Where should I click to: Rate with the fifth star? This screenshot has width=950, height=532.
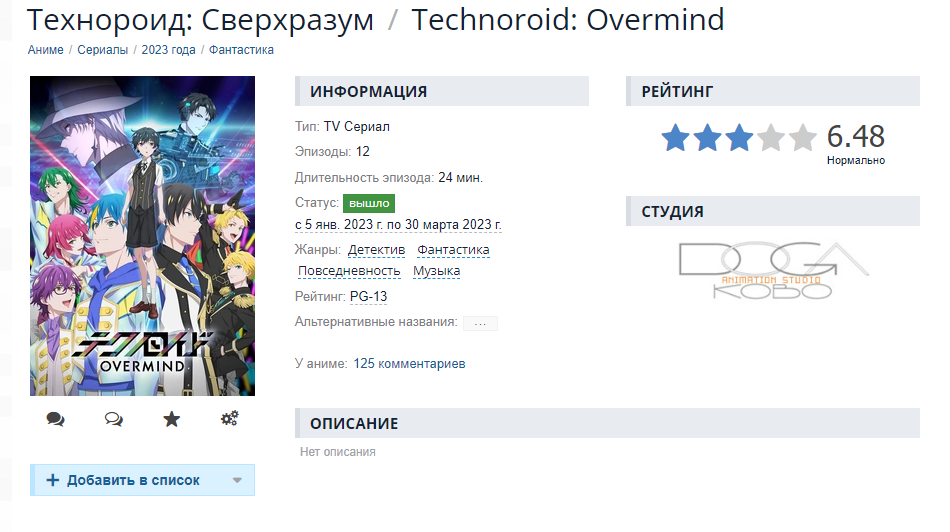tap(802, 138)
